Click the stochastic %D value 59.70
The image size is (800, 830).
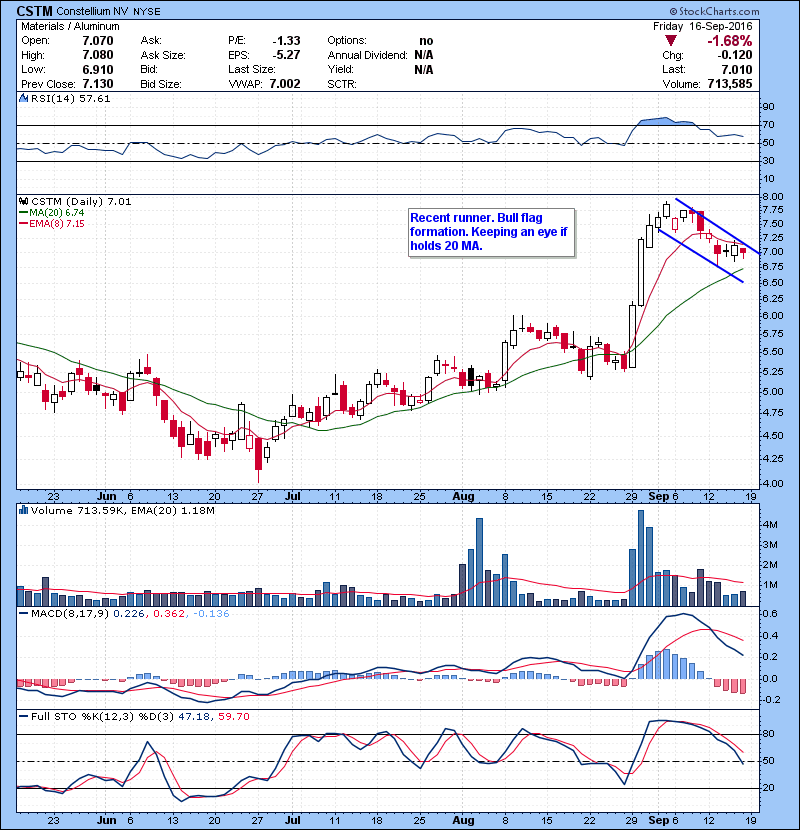(x=233, y=716)
